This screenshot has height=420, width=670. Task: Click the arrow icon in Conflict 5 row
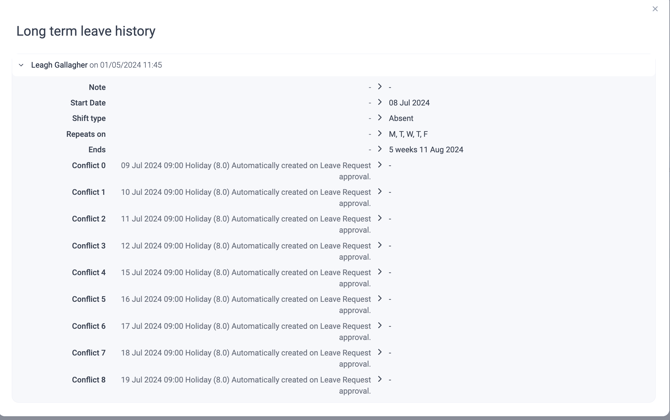tap(379, 299)
